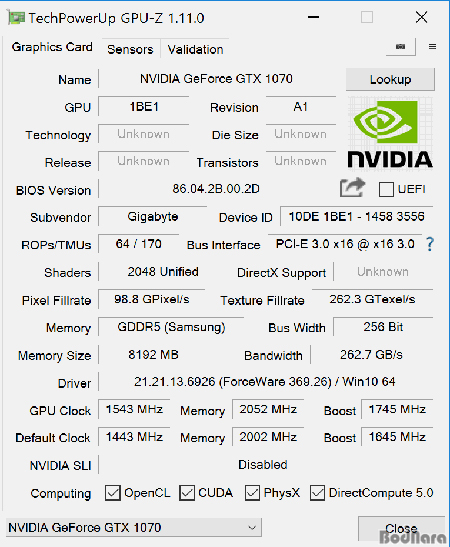The width and height of the screenshot is (450, 547).
Task: Select the Graphics Card tab
Action: tap(52, 47)
